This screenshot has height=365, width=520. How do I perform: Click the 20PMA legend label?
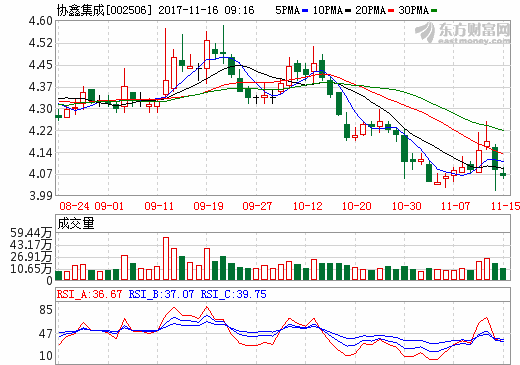pos(371,10)
